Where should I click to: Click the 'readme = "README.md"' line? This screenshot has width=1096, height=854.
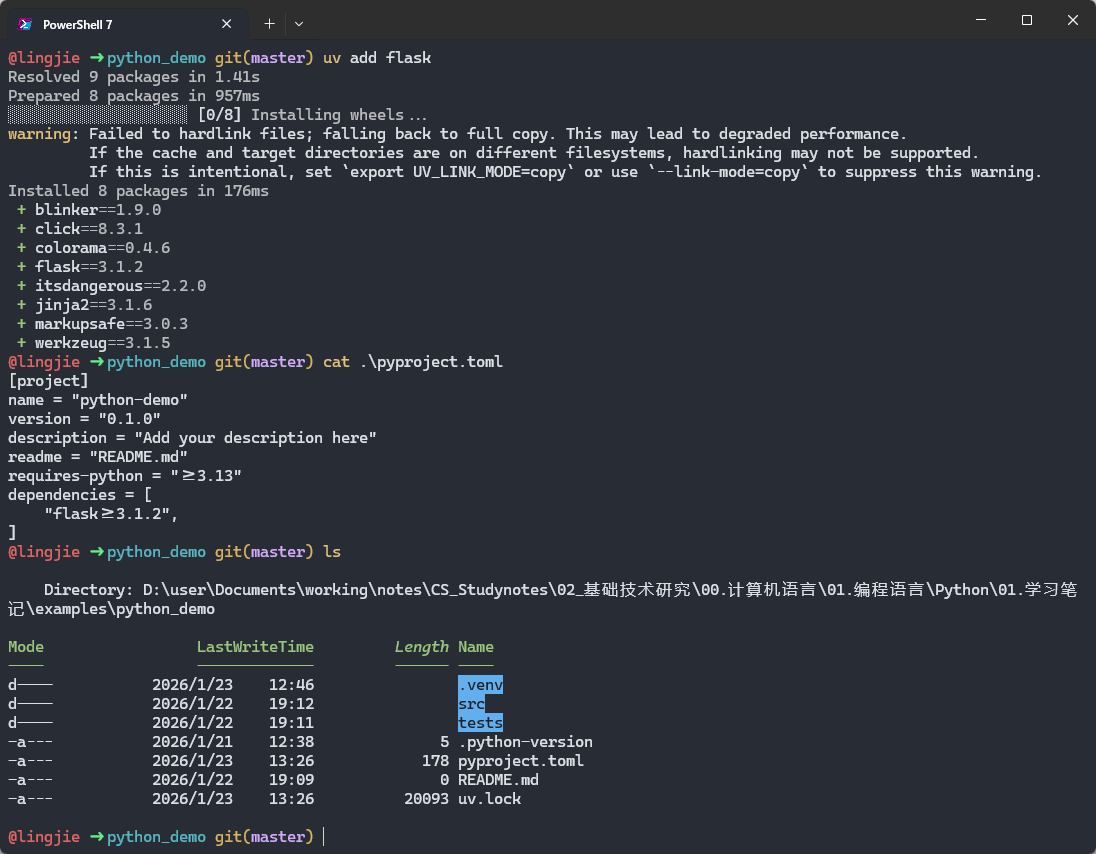(x=98, y=456)
